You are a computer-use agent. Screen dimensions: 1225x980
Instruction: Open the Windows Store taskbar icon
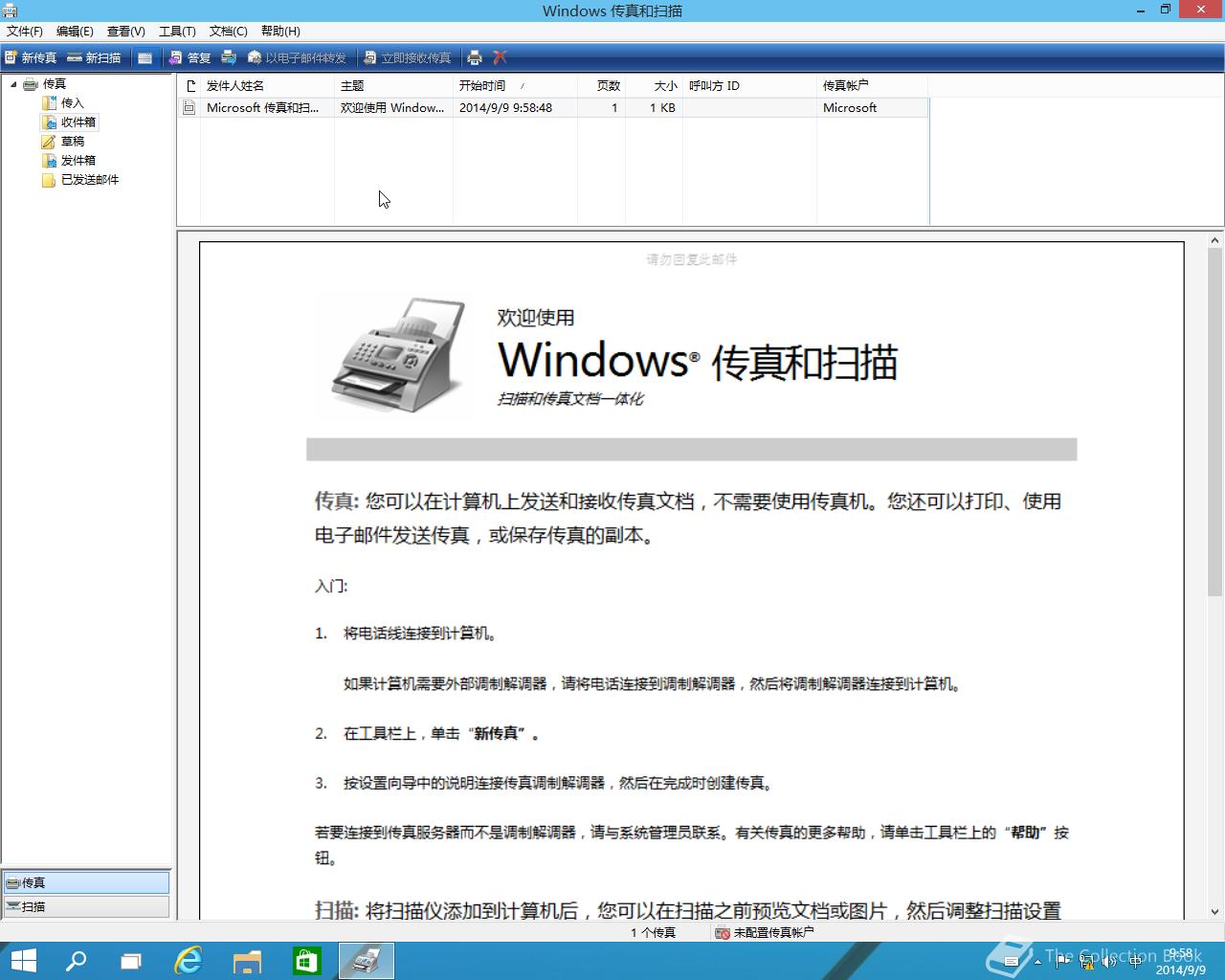point(306,961)
